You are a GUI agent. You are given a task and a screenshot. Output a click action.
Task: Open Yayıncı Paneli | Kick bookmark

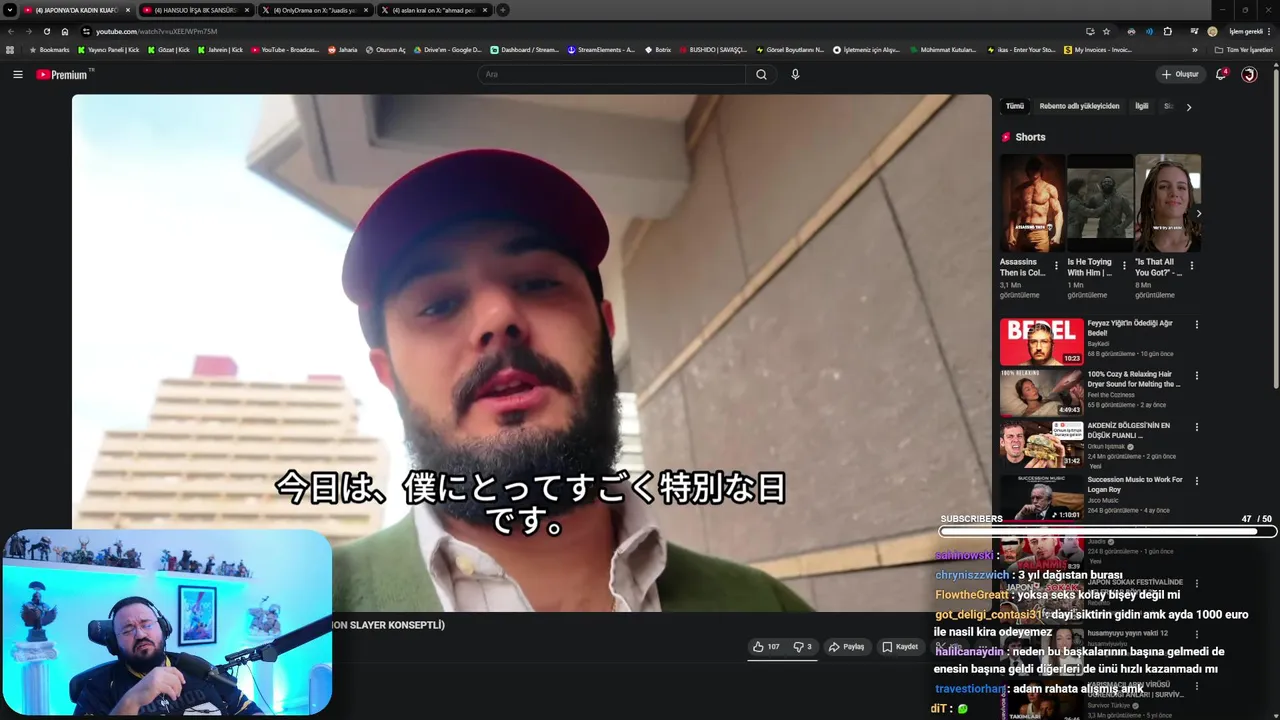tap(108, 49)
